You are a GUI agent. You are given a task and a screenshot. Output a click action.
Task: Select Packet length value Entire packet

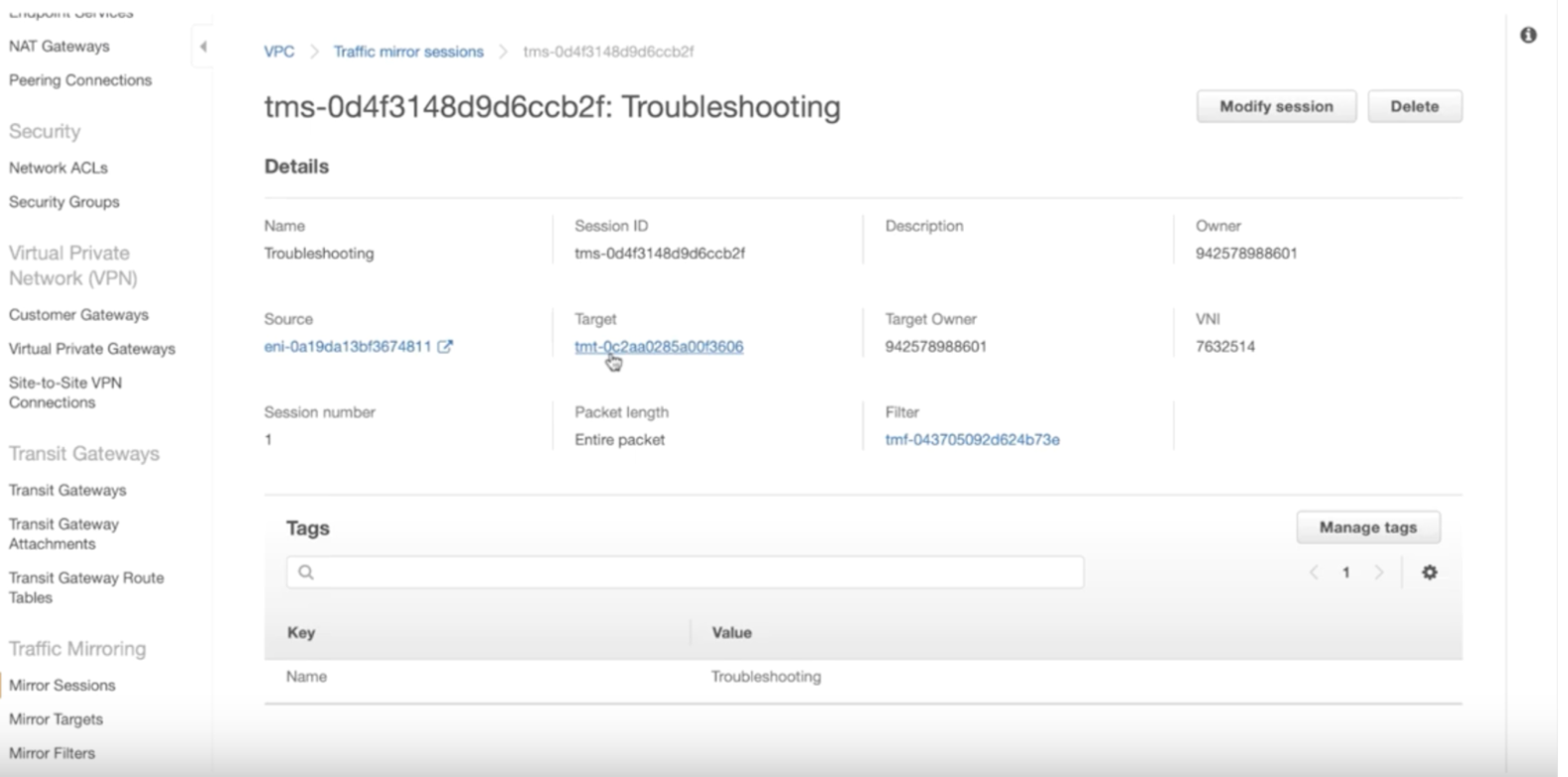click(619, 440)
